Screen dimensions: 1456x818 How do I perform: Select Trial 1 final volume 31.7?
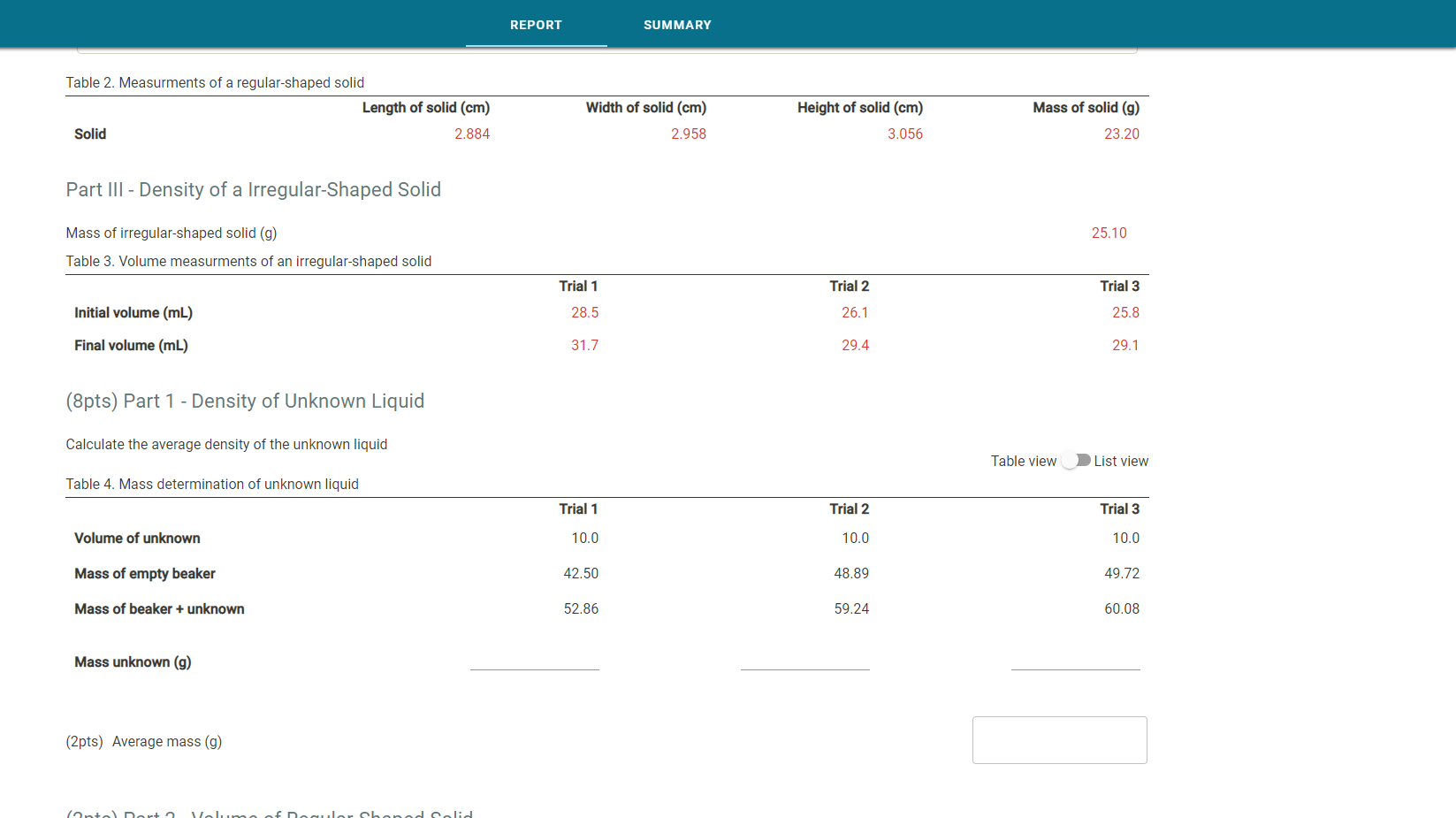(x=584, y=345)
